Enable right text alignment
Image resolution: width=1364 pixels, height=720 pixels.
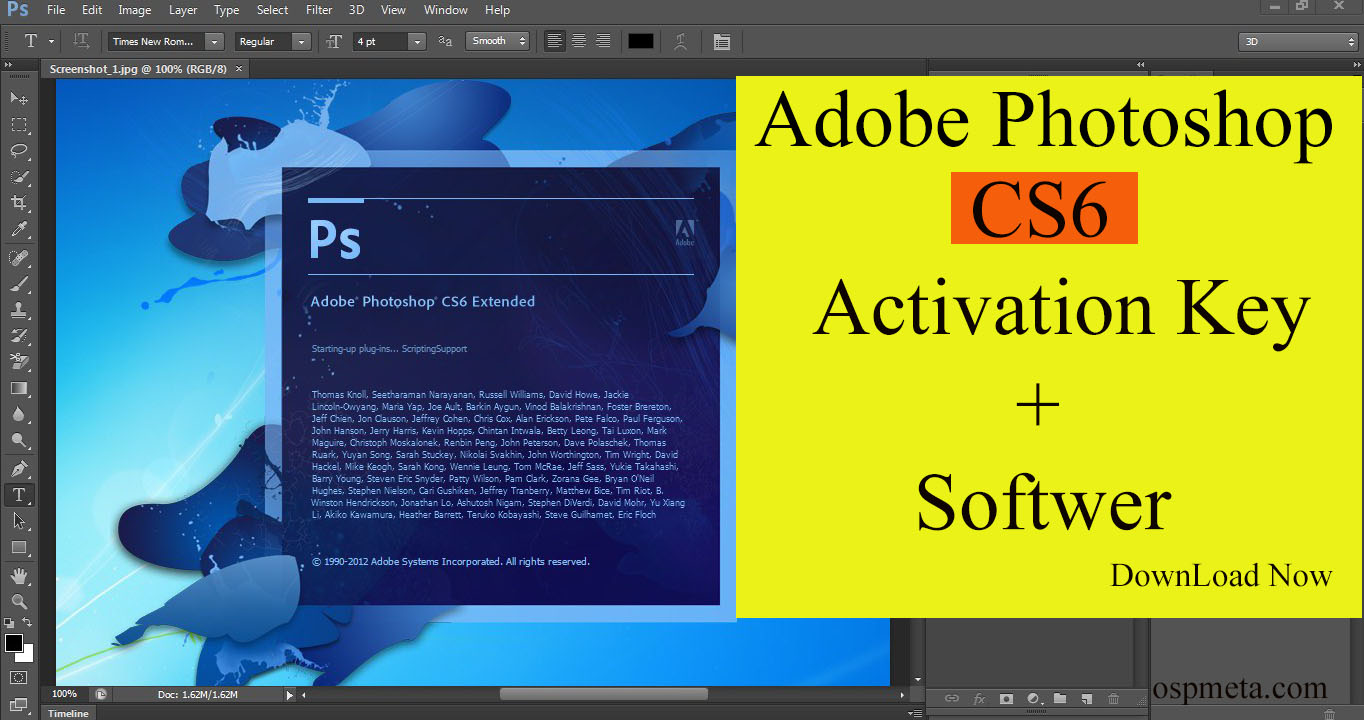click(602, 41)
